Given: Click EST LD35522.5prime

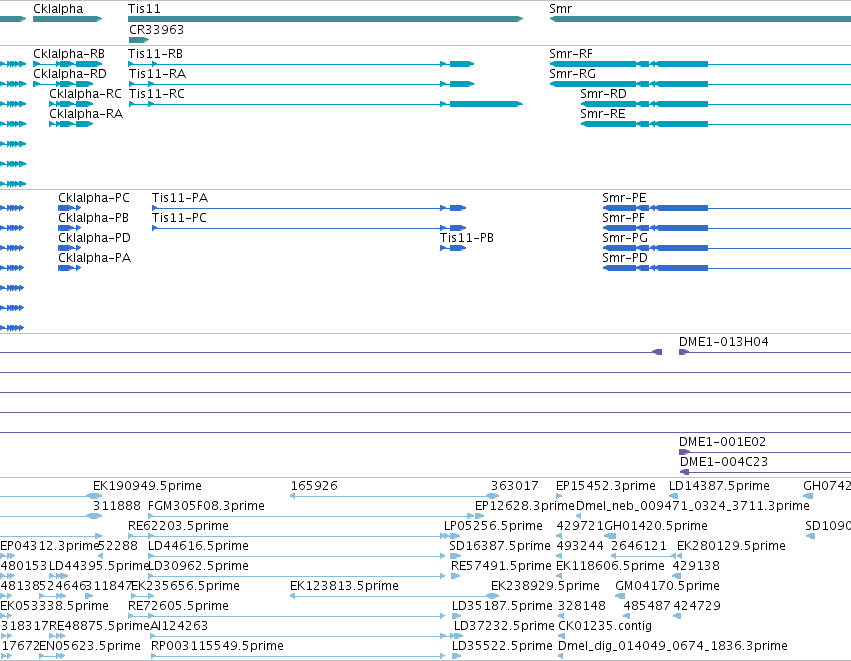Looking at the screenshot, I should click(x=502, y=646).
